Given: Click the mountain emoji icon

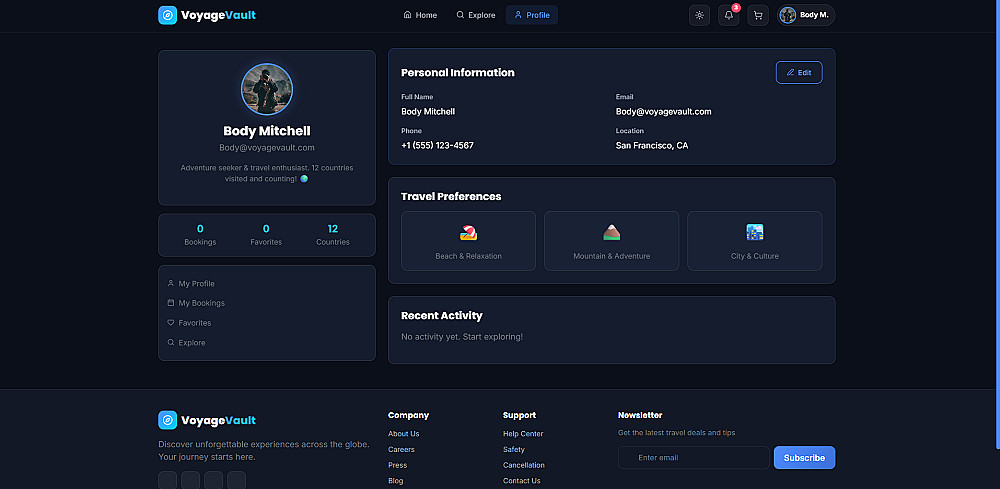Looking at the screenshot, I should (612, 233).
